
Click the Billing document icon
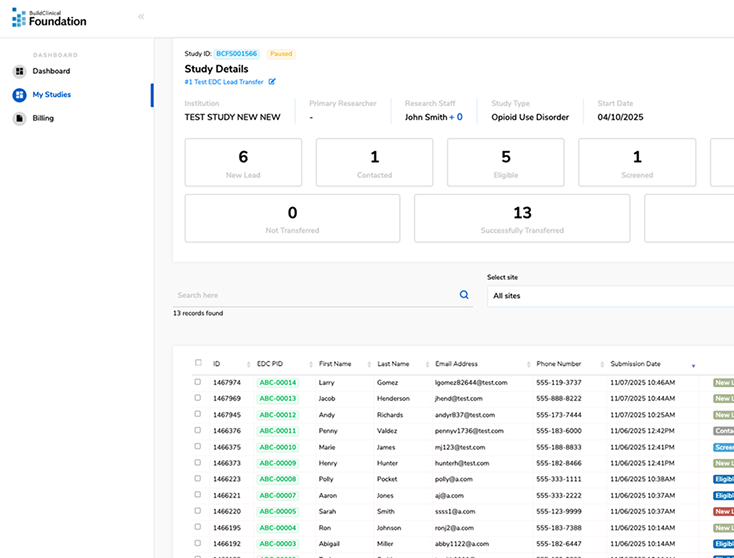pos(19,118)
